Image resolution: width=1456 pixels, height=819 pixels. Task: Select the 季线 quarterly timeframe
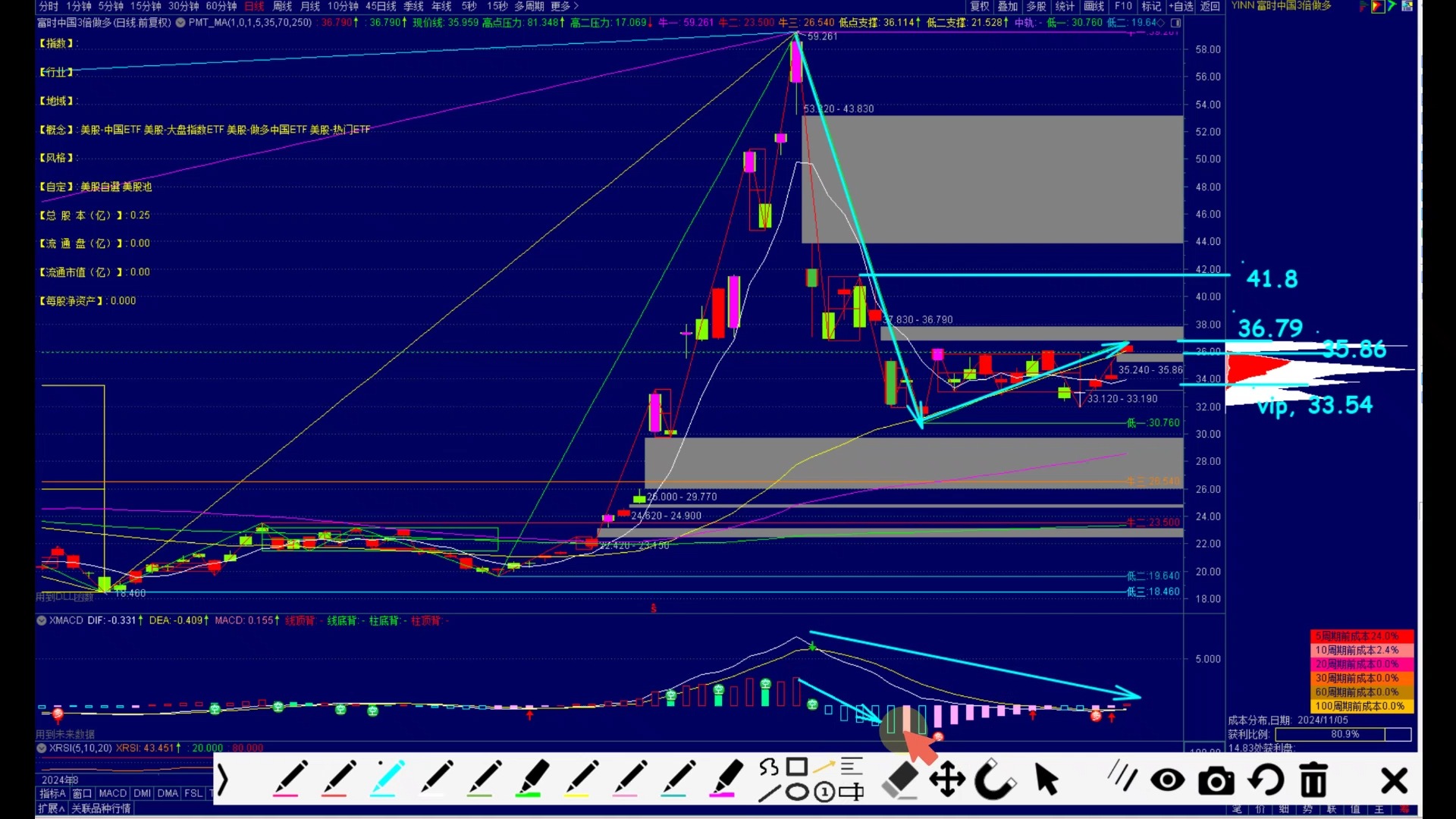click(414, 6)
